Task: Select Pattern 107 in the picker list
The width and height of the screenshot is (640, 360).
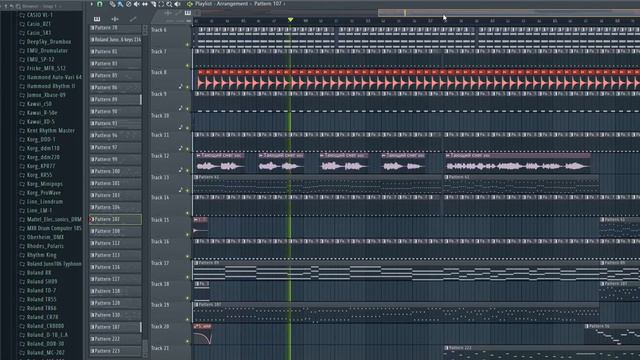Action: [116, 219]
